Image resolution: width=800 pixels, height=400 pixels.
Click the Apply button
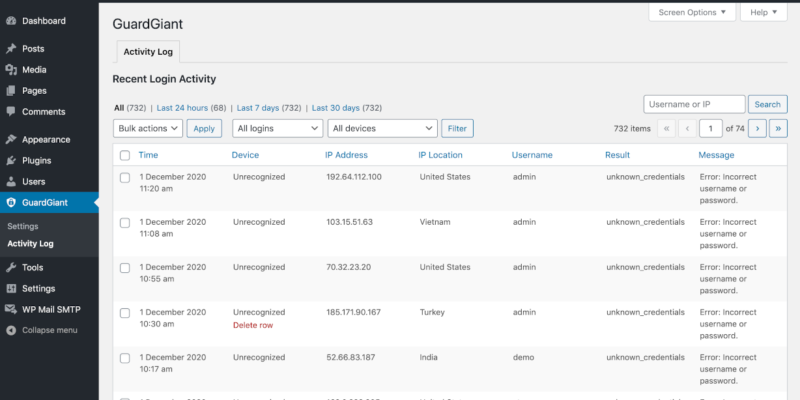pos(204,129)
